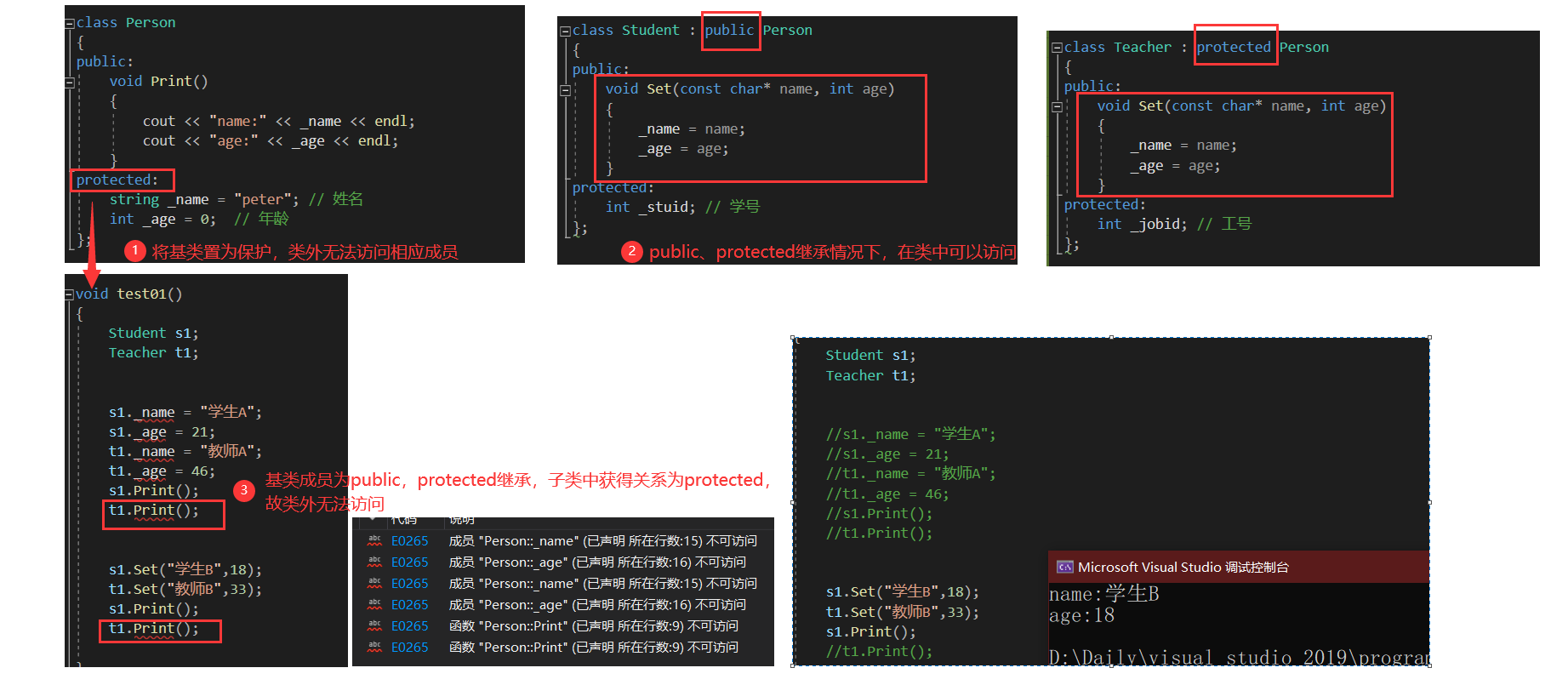Screen dimensions: 1568x685
Task: Click the error icon in the last E0265 row
Action: click(x=374, y=647)
